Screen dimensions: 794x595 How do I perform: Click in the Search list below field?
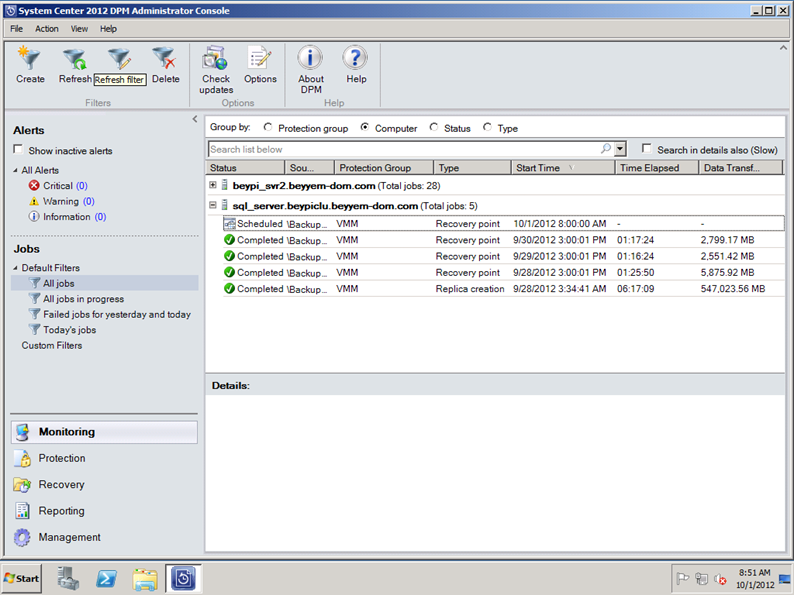pyautogui.click(x=403, y=149)
